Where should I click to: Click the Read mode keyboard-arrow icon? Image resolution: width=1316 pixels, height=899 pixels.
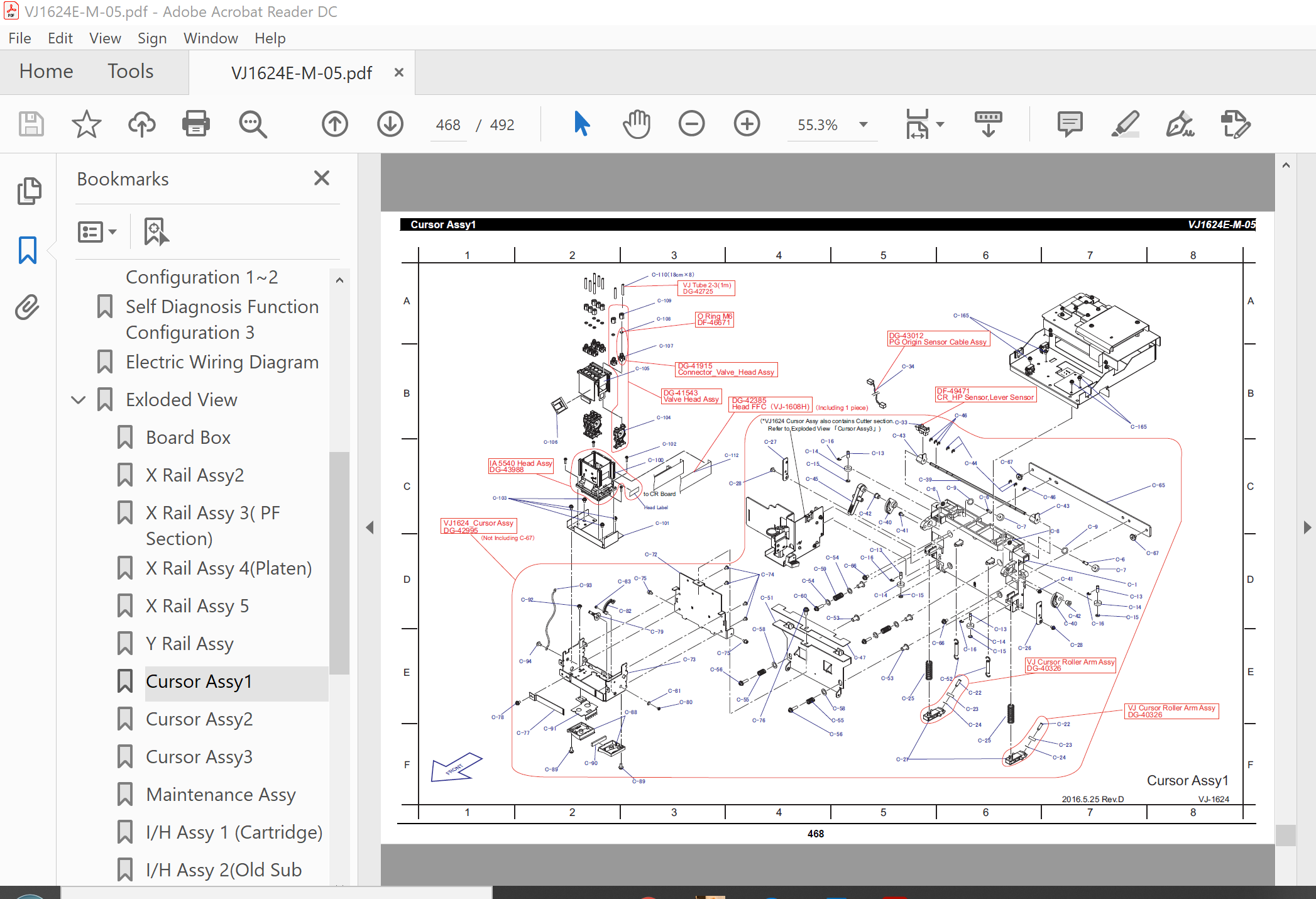(x=989, y=124)
